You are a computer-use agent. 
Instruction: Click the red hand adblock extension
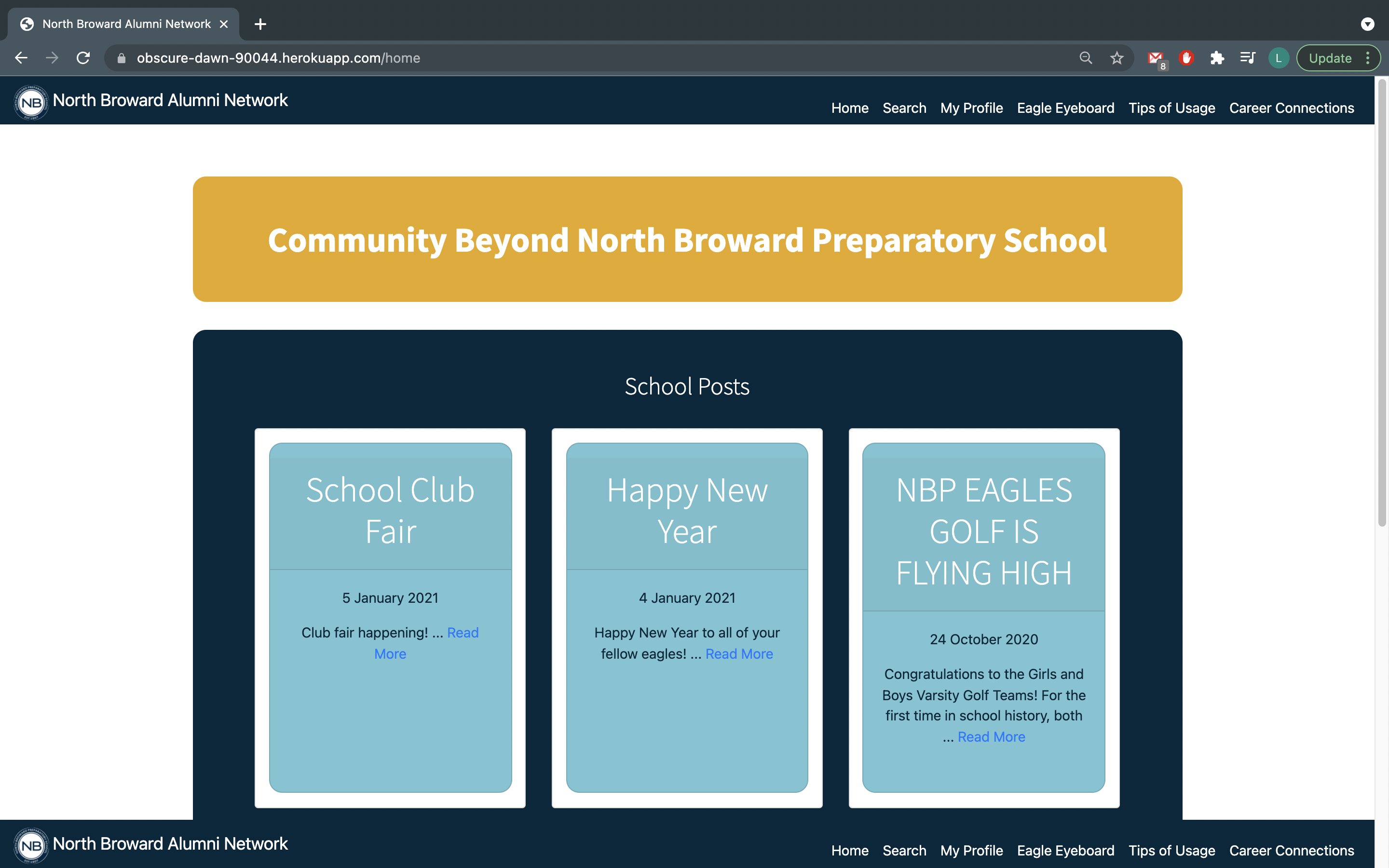pyautogui.click(x=1186, y=58)
